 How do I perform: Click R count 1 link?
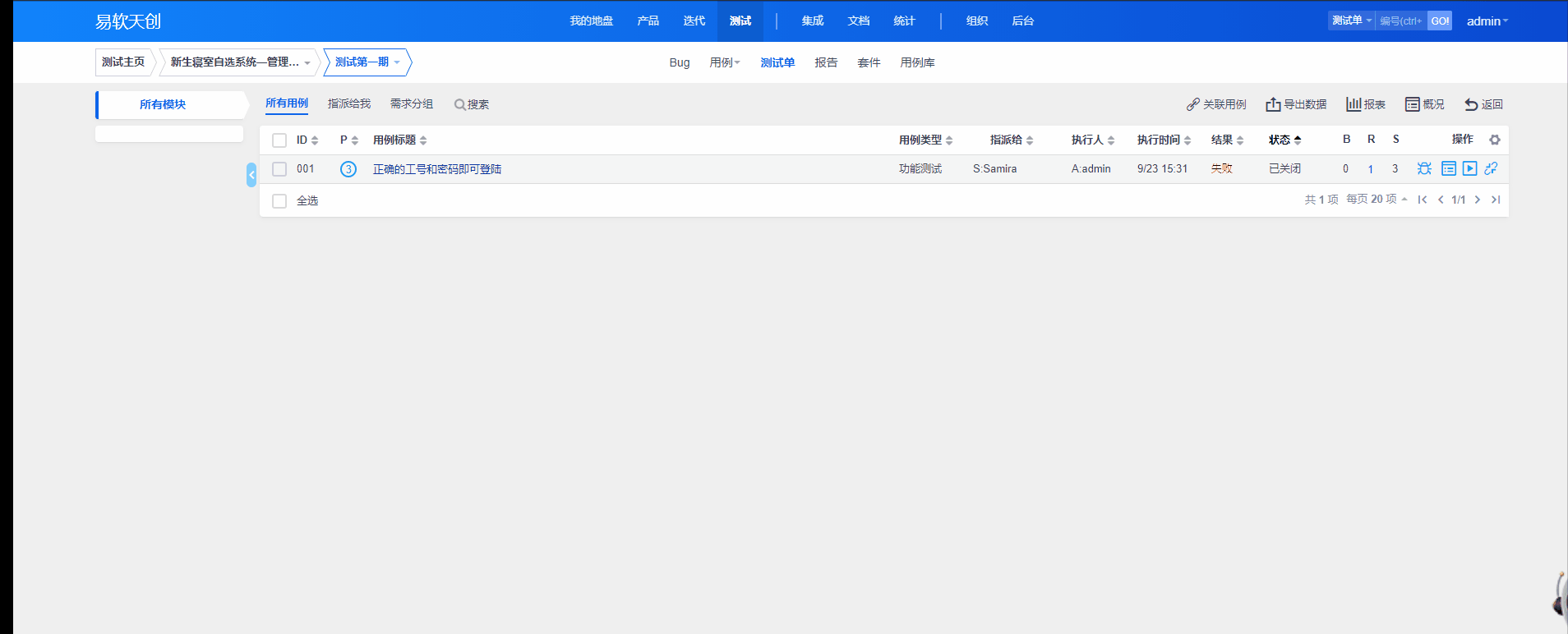(1371, 169)
